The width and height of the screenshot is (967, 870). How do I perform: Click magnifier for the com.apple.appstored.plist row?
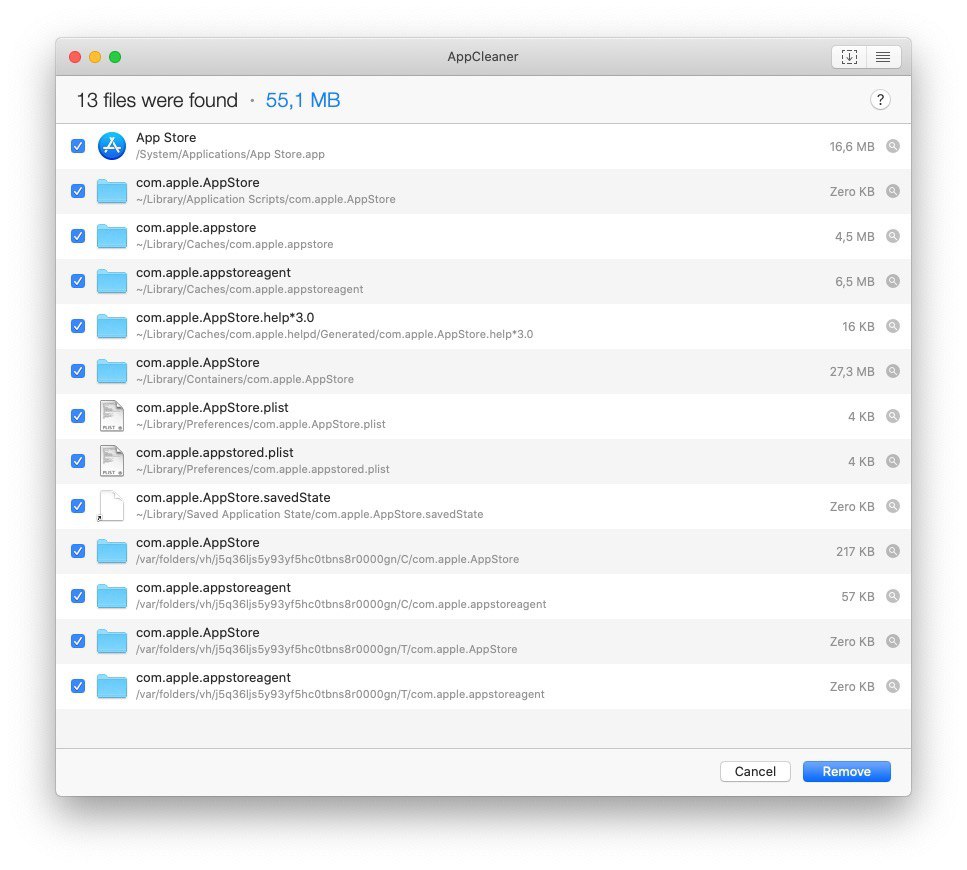pyautogui.click(x=892, y=461)
